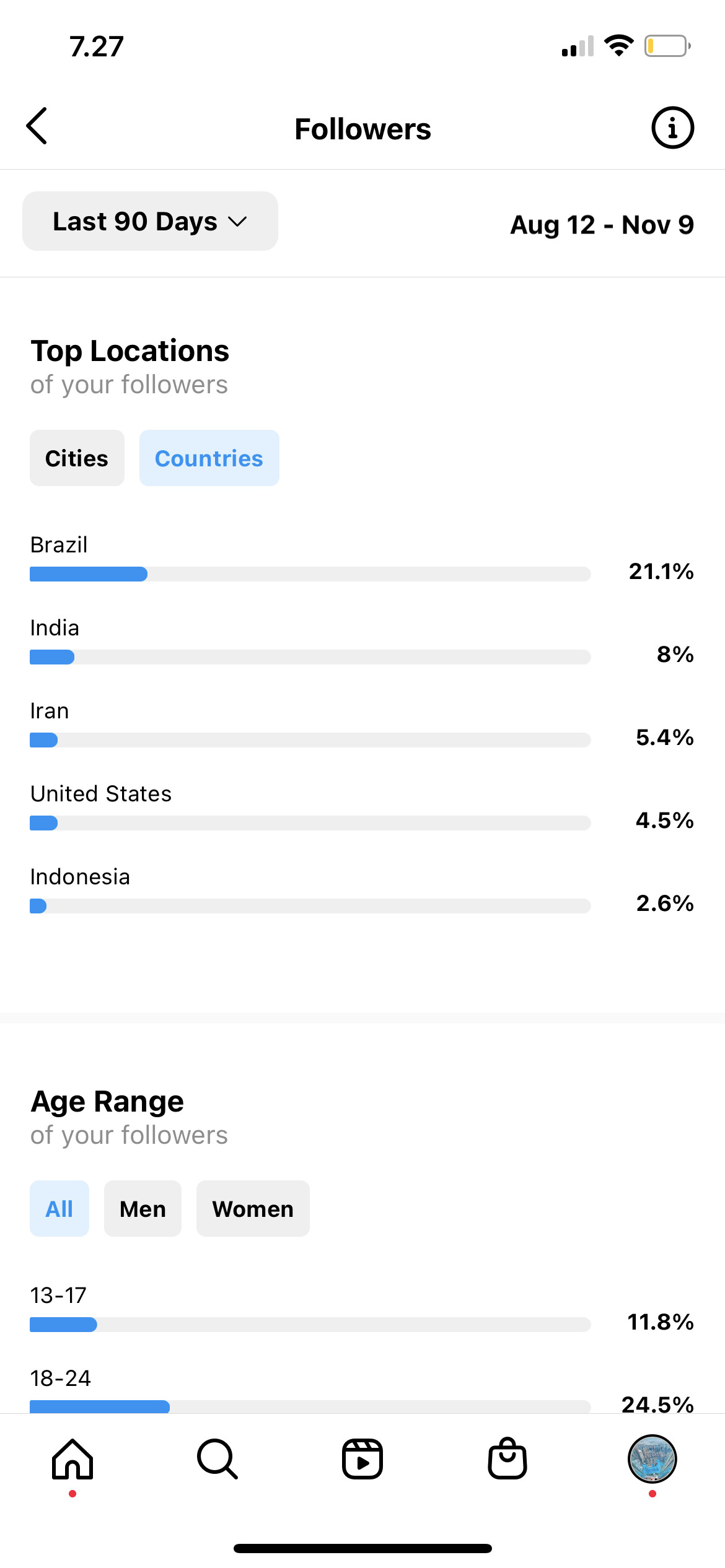
Task: Select the All age range filter
Action: pyautogui.click(x=59, y=1209)
